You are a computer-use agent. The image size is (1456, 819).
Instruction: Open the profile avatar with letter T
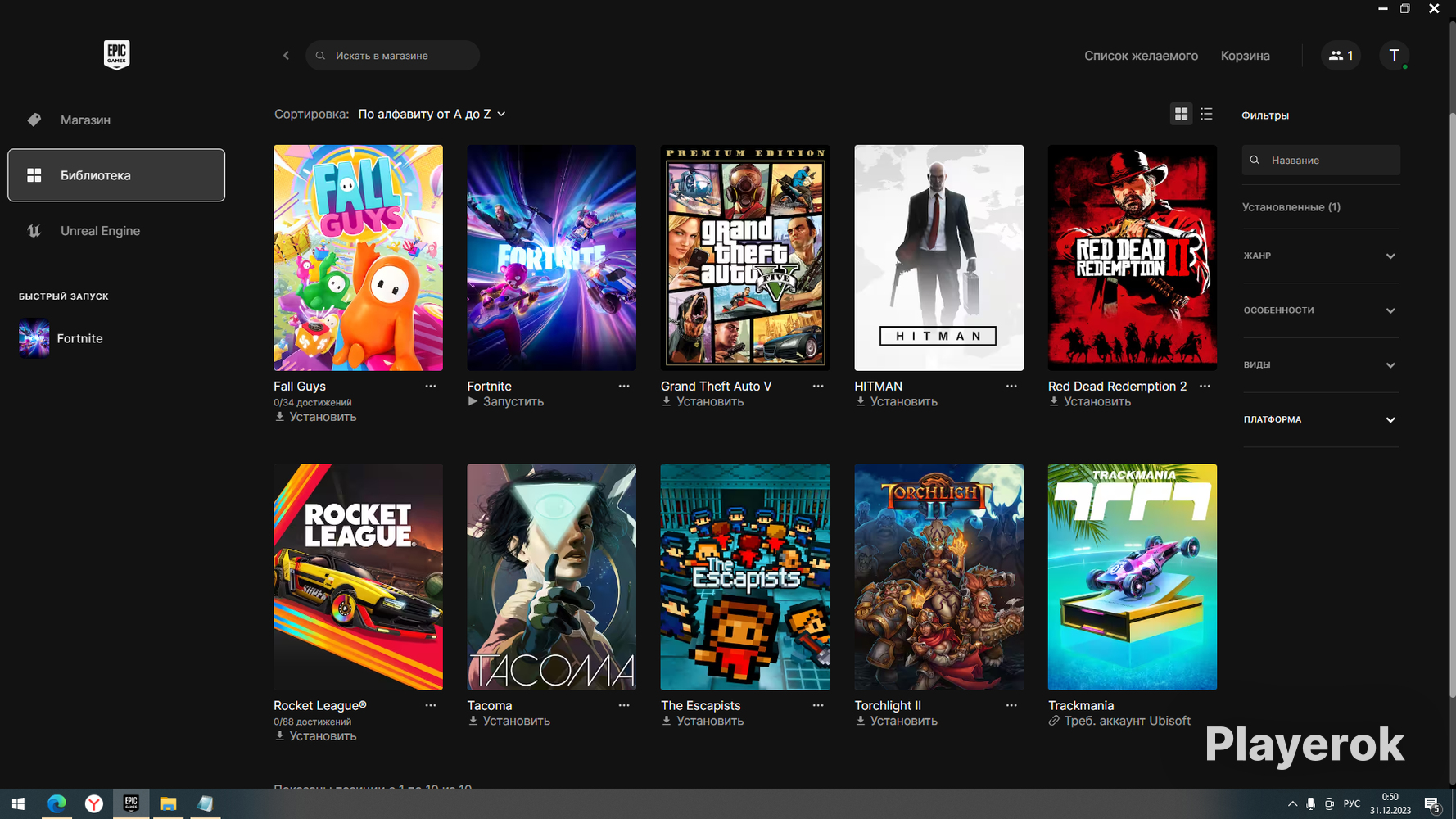click(x=1394, y=56)
